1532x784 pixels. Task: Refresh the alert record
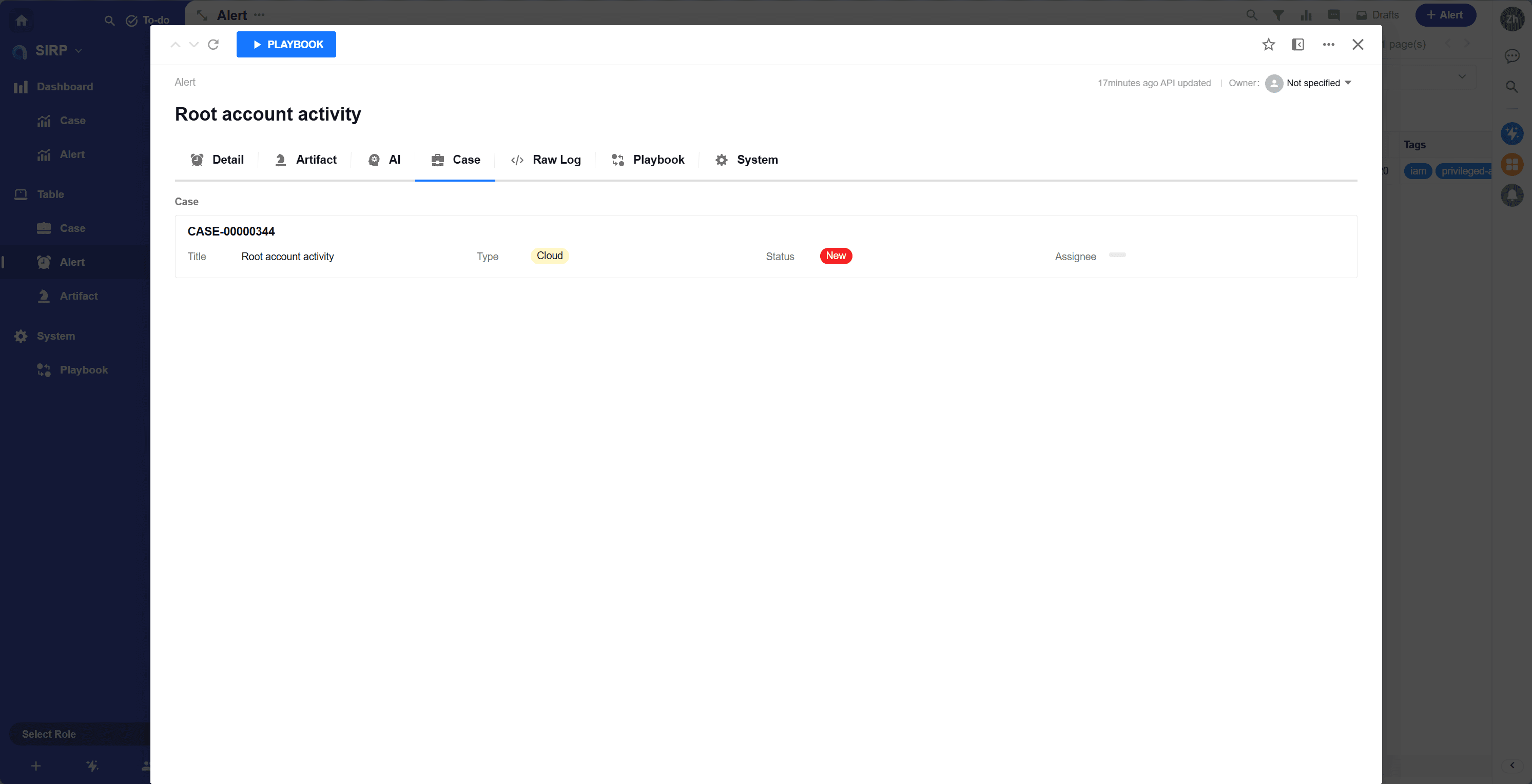pos(214,45)
